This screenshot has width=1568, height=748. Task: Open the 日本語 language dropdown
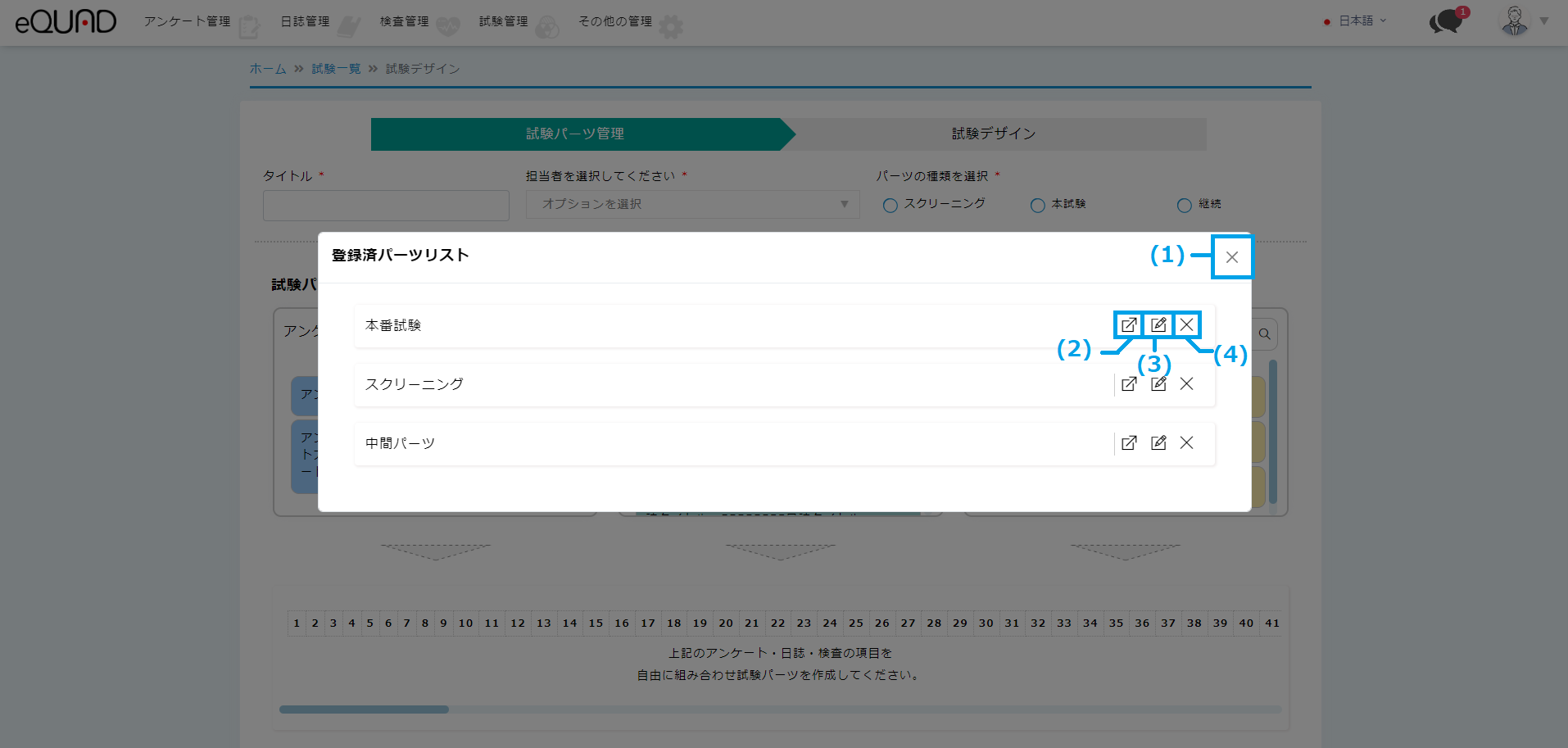[x=1362, y=21]
